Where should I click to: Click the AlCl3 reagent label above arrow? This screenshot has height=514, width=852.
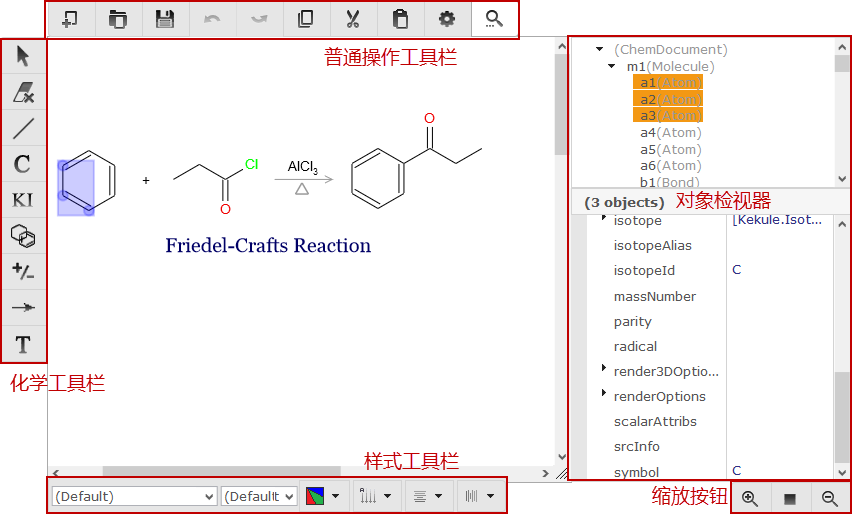[x=303, y=167]
